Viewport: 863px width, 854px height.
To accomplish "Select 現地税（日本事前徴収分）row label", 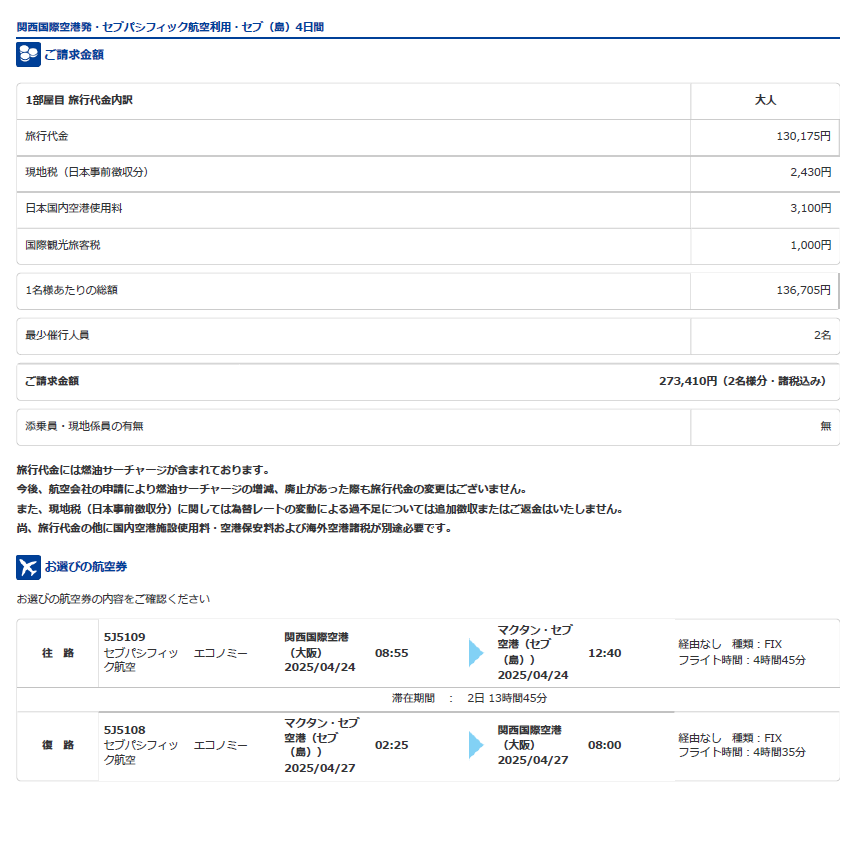I will point(87,172).
